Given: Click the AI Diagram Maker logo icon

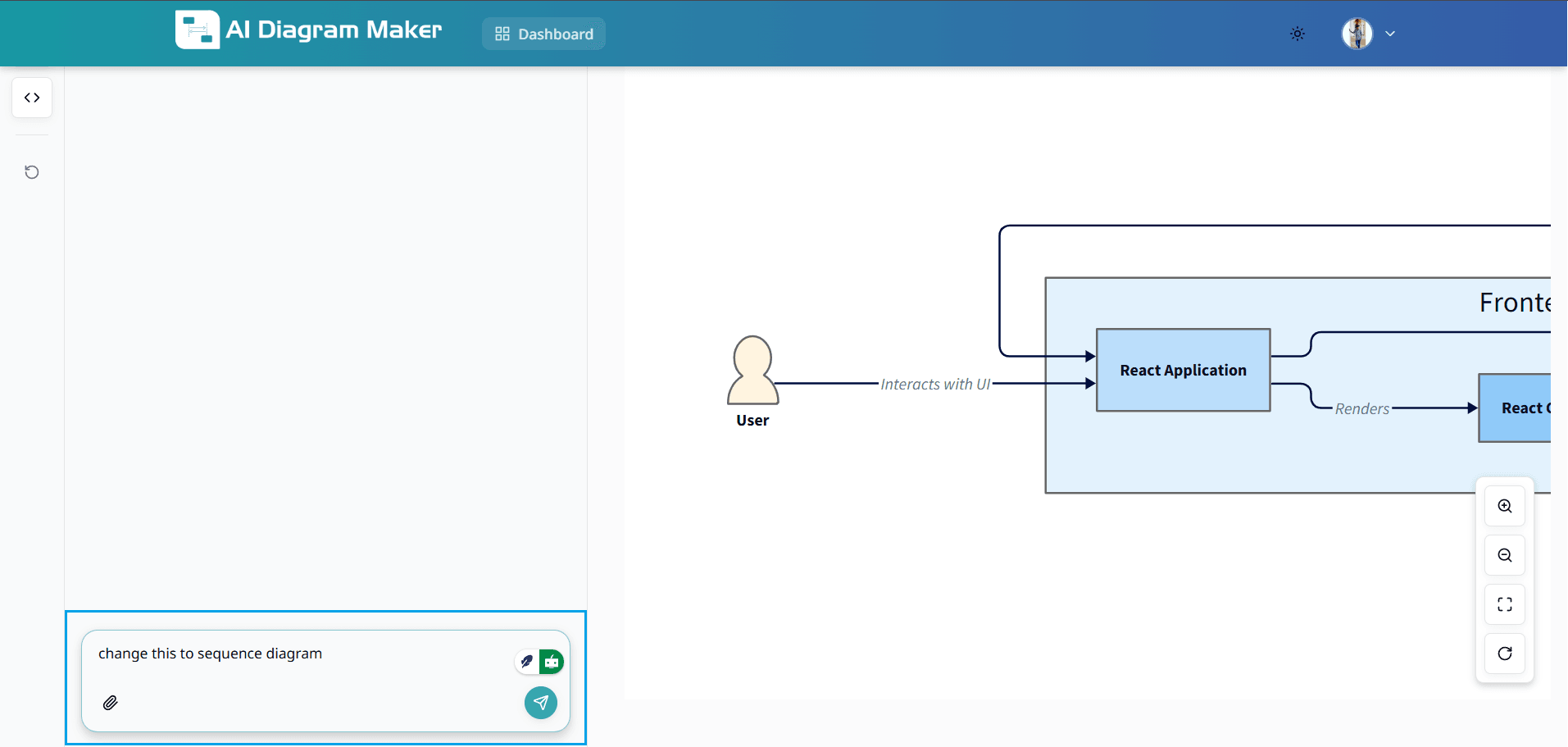Looking at the screenshot, I should click(x=197, y=30).
